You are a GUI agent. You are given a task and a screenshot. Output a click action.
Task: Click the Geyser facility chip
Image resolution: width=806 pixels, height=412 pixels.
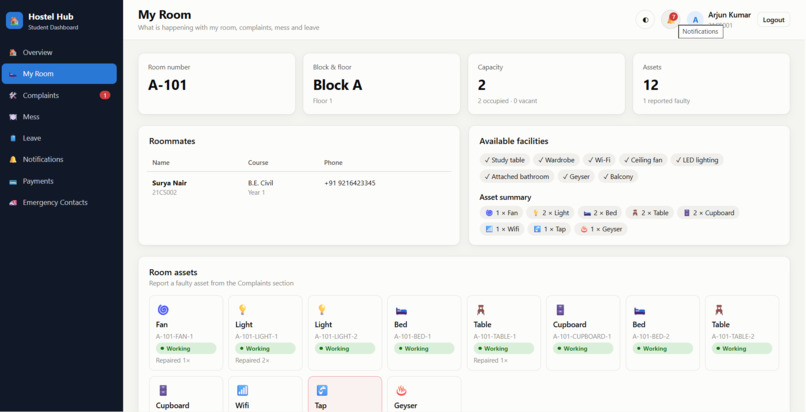(576, 176)
